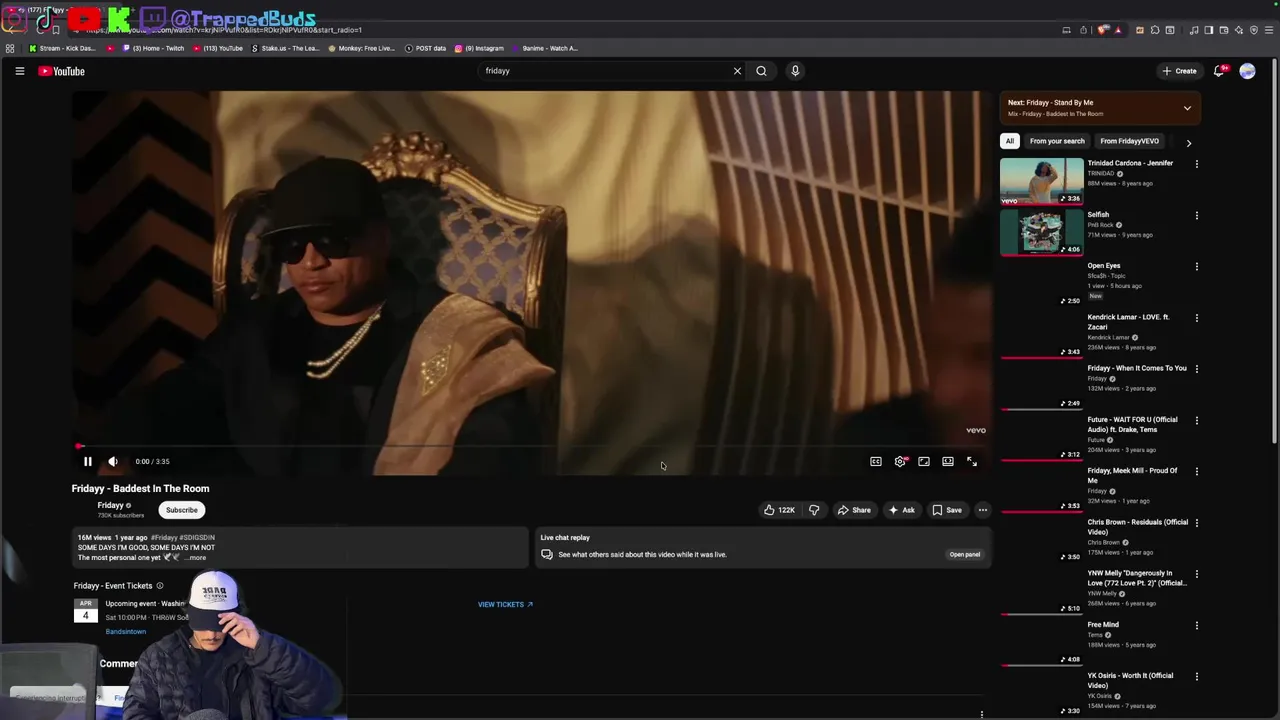This screenshot has width=1280, height=720.
Task: Select the All filter chip
Action: [1010, 141]
